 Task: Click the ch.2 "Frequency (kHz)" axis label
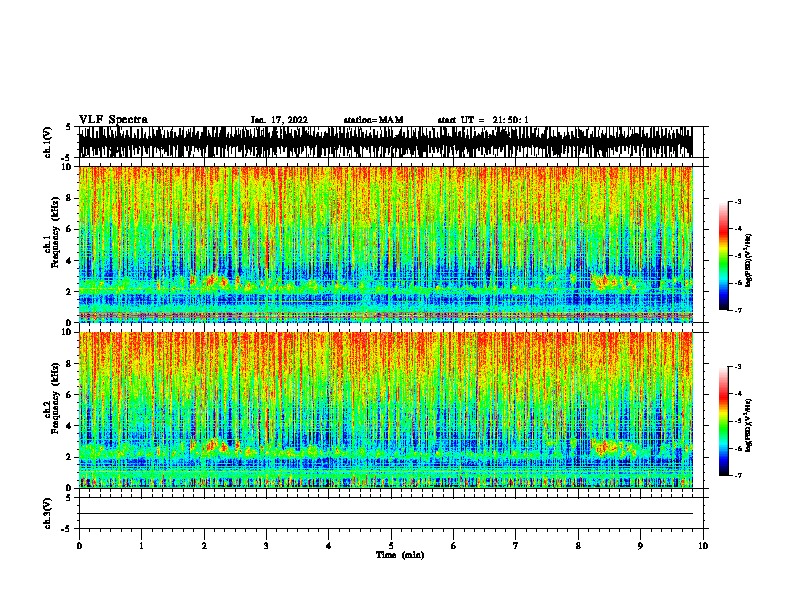(x=56, y=397)
